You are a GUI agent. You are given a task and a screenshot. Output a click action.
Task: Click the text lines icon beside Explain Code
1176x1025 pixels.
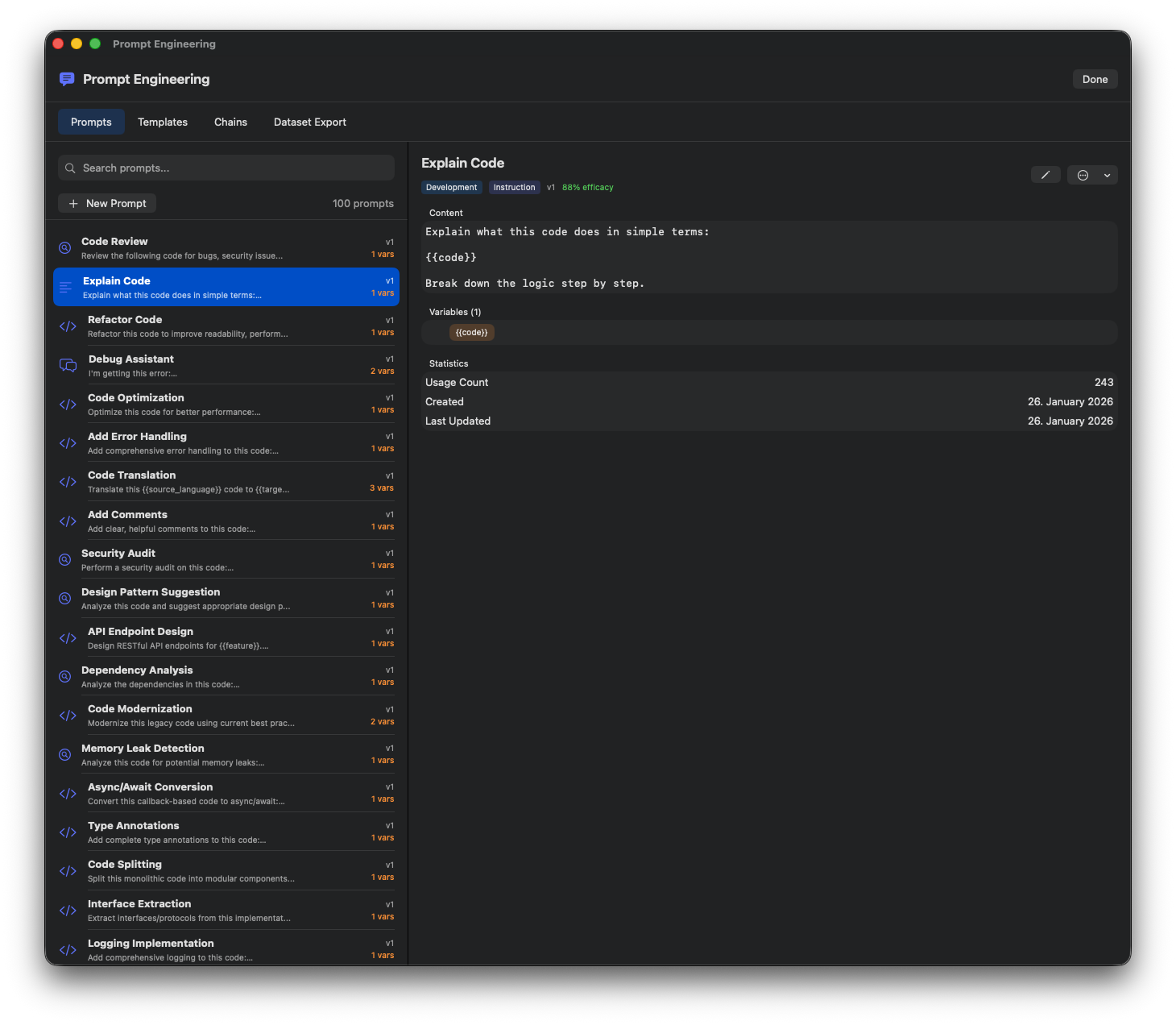pyautogui.click(x=66, y=288)
